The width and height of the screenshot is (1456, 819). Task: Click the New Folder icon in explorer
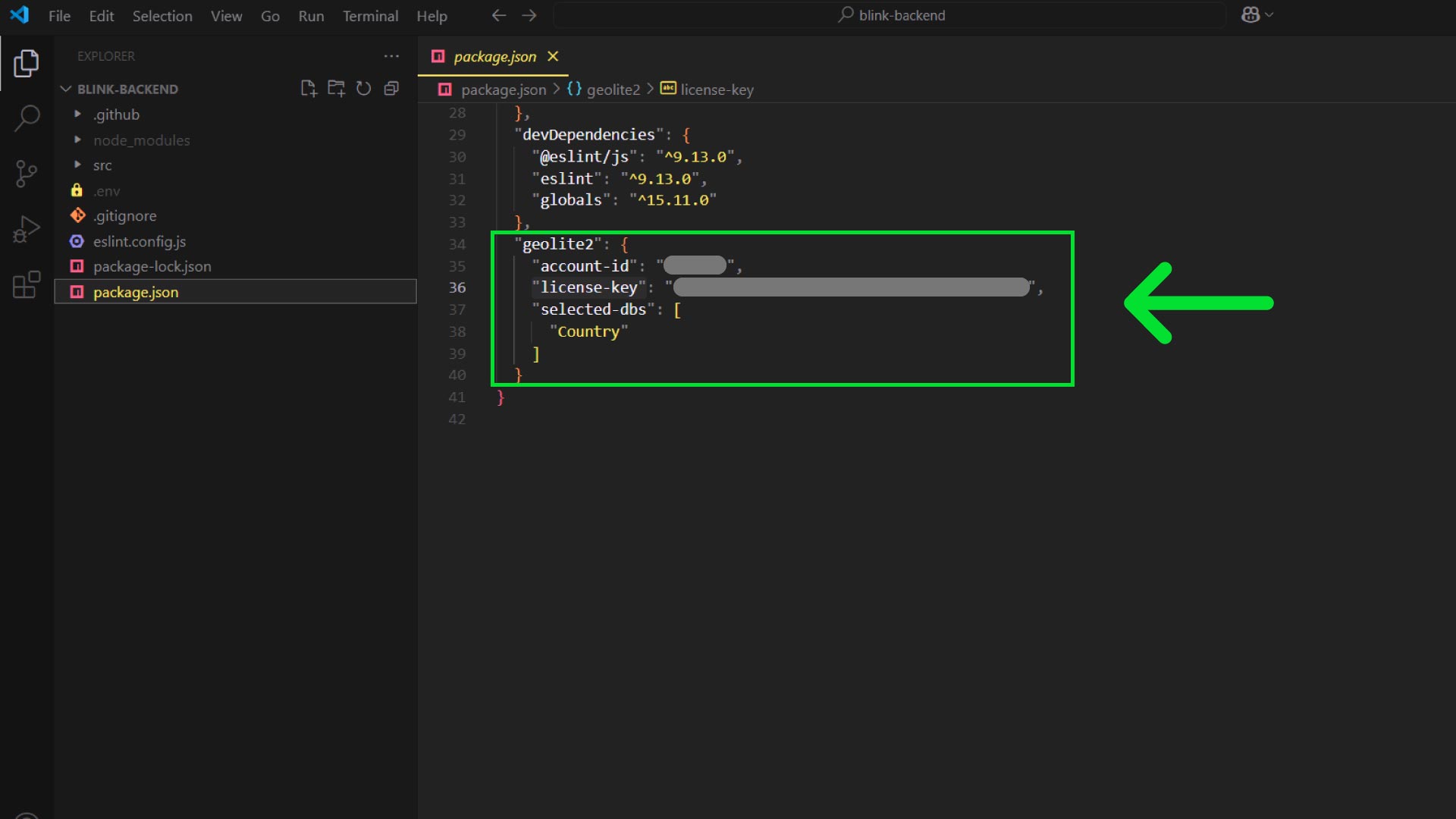tap(336, 89)
